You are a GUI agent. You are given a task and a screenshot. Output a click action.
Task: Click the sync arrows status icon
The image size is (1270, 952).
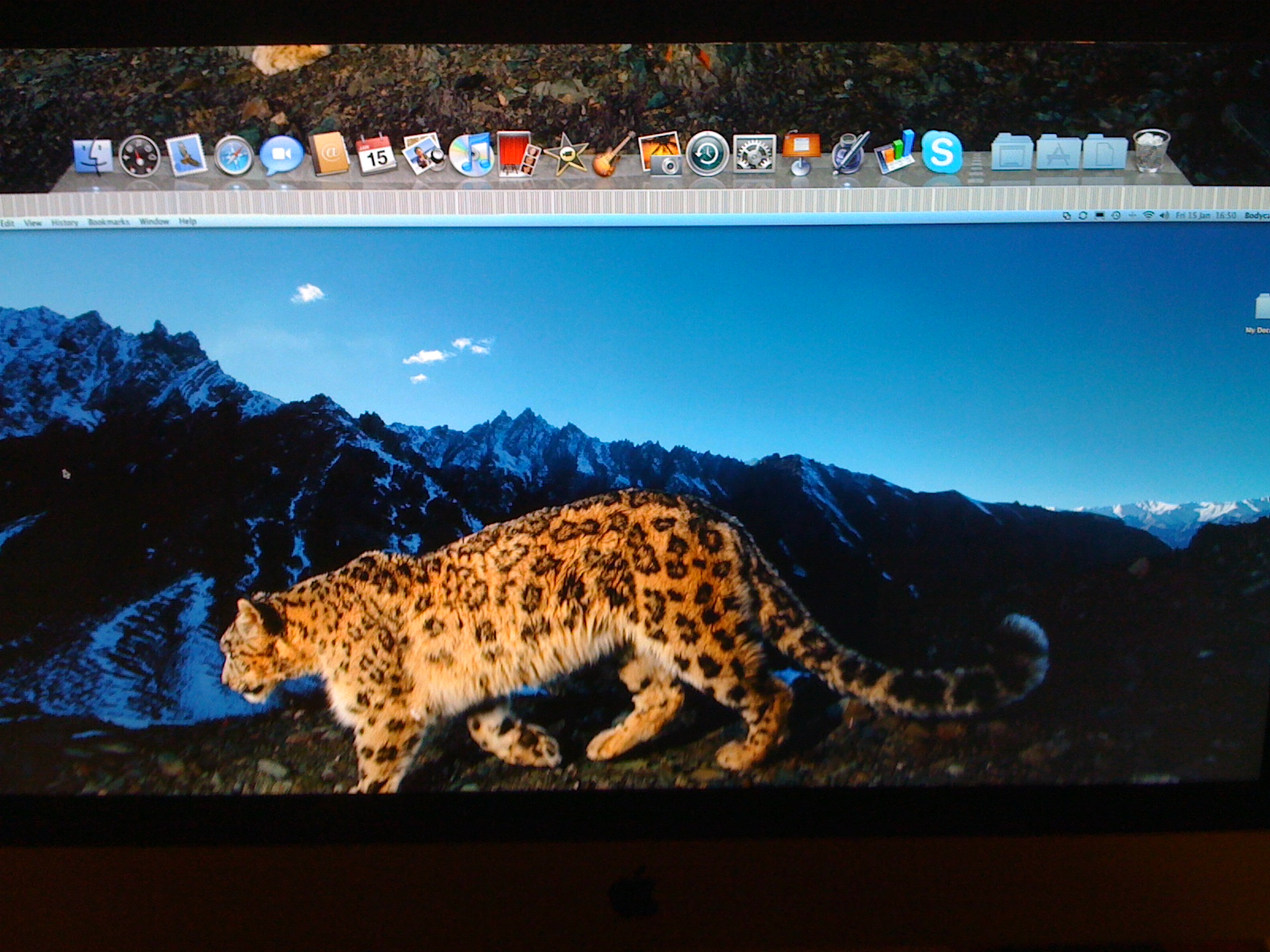[x=1083, y=216]
